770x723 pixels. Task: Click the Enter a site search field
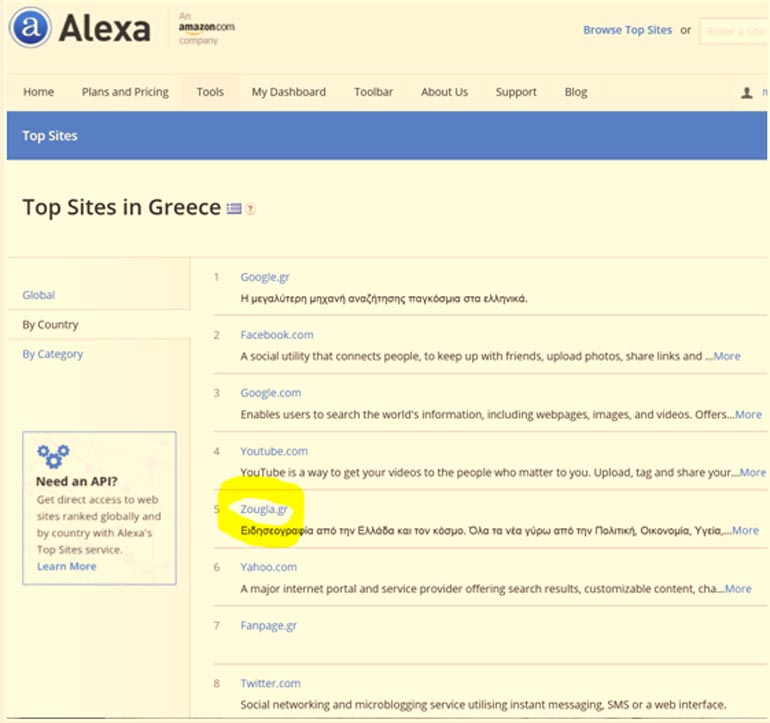click(x=735, y=31)
